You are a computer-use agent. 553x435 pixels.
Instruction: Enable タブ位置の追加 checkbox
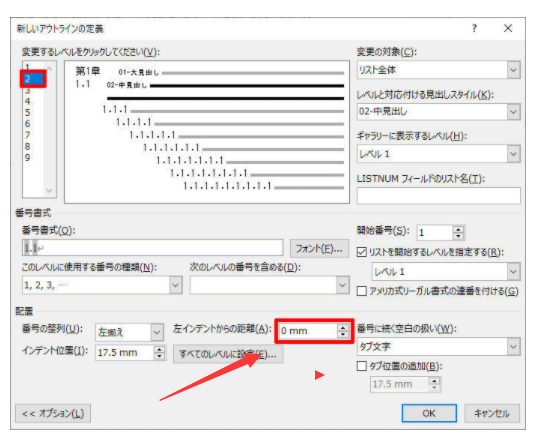click(361, 366)
